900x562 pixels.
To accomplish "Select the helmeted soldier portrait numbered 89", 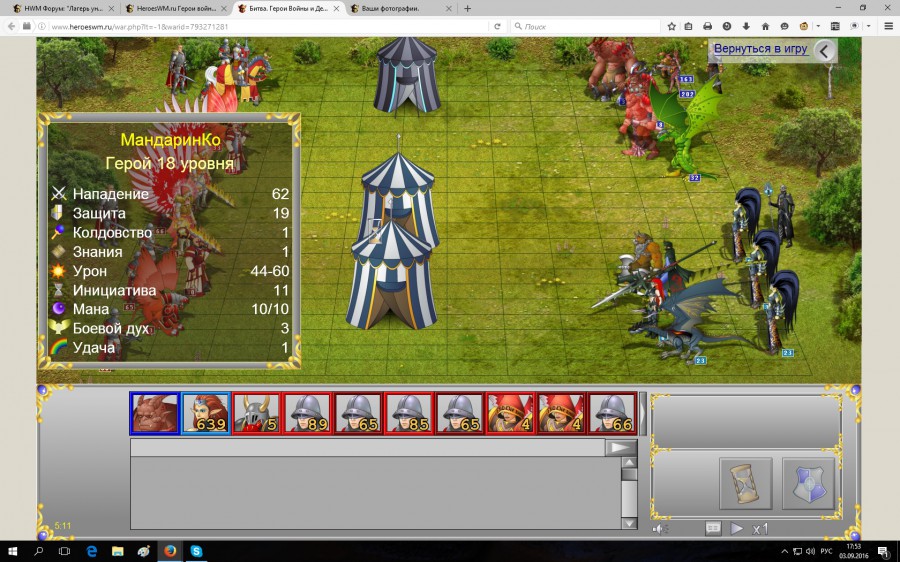I will (x=308, y=413).
